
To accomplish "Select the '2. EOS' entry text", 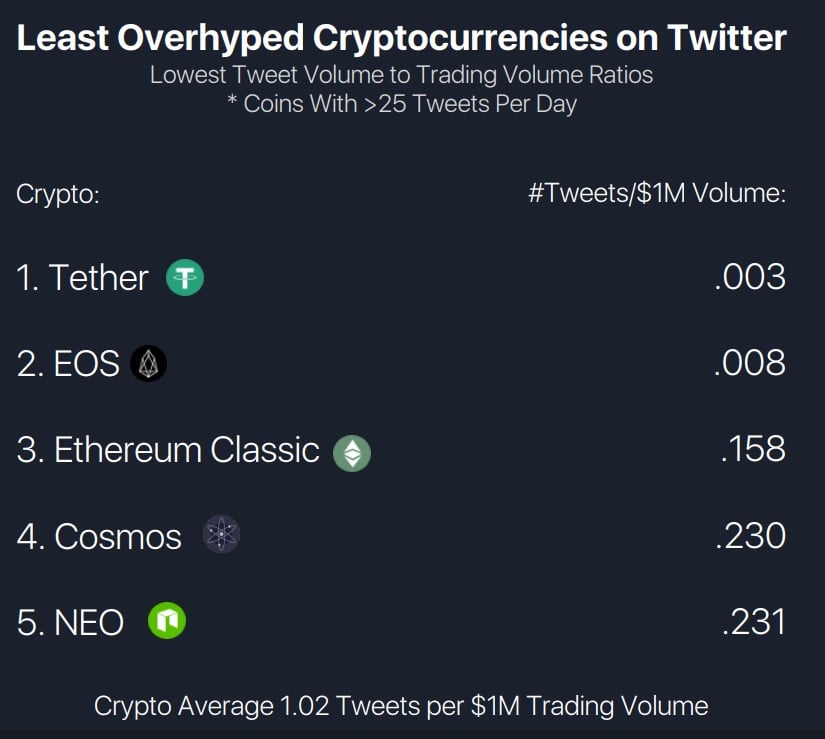I will tap(68, 363).
